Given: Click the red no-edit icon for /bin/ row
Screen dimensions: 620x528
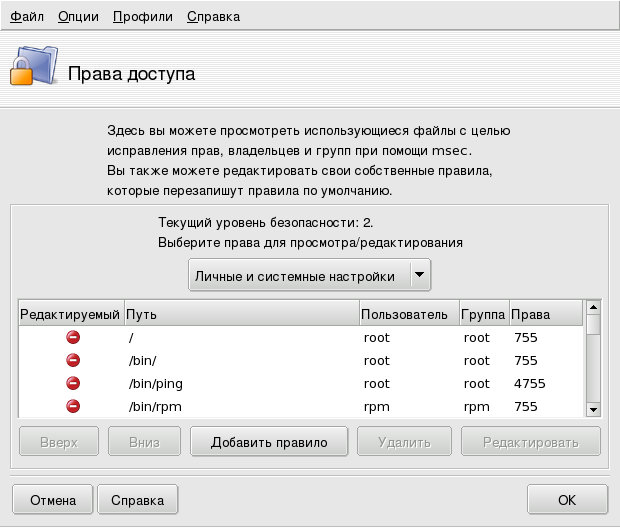Looking at the screenshot, I should click(x=73, y=360).
